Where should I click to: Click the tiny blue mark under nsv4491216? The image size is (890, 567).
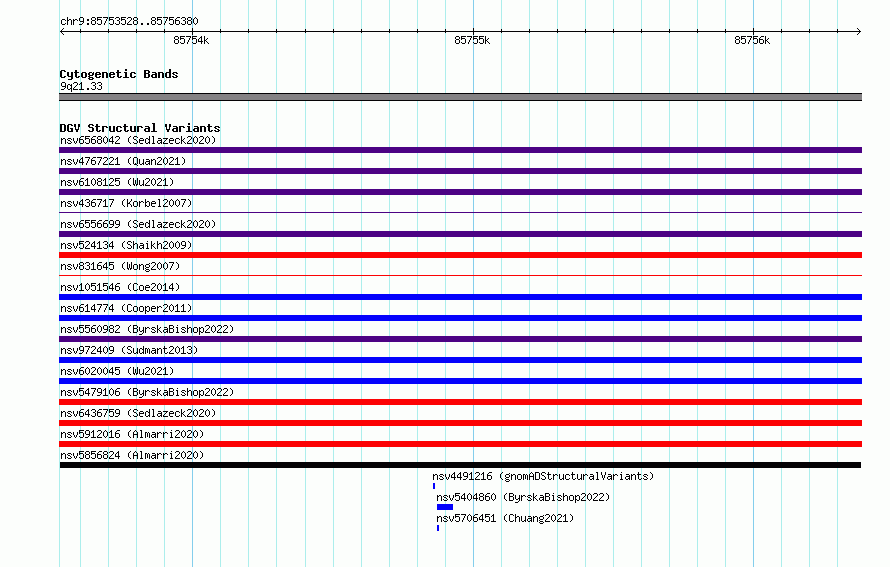tap(434, 486)
